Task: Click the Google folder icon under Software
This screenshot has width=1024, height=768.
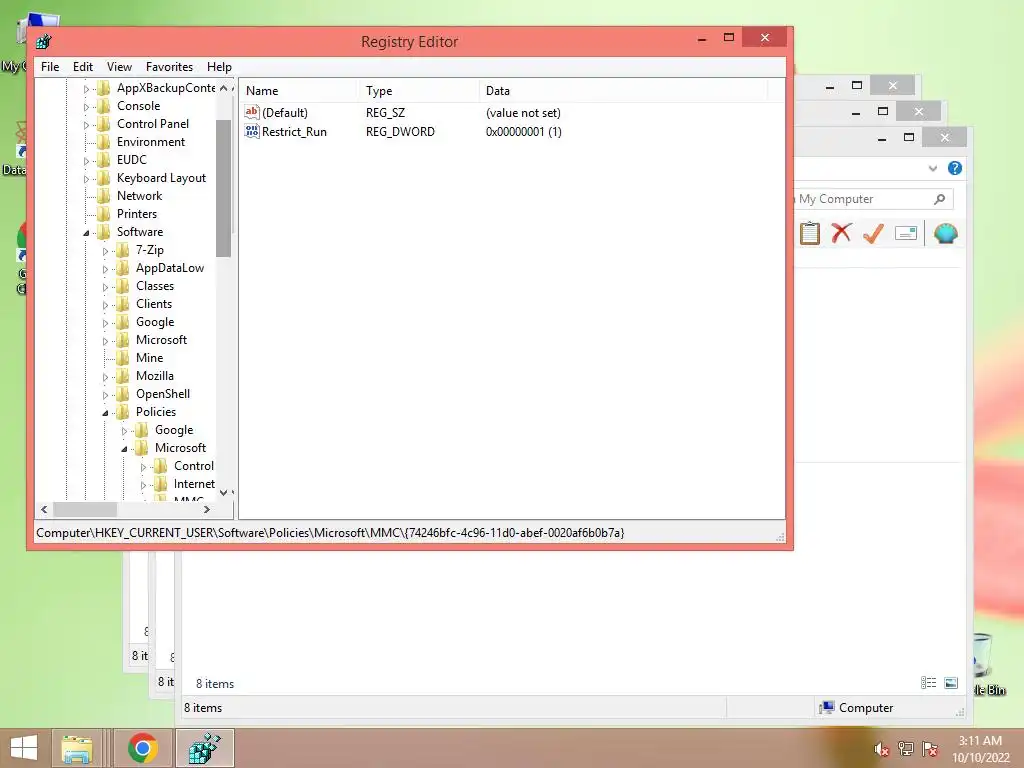Action: pyautogui.click(x=123, y=321)
